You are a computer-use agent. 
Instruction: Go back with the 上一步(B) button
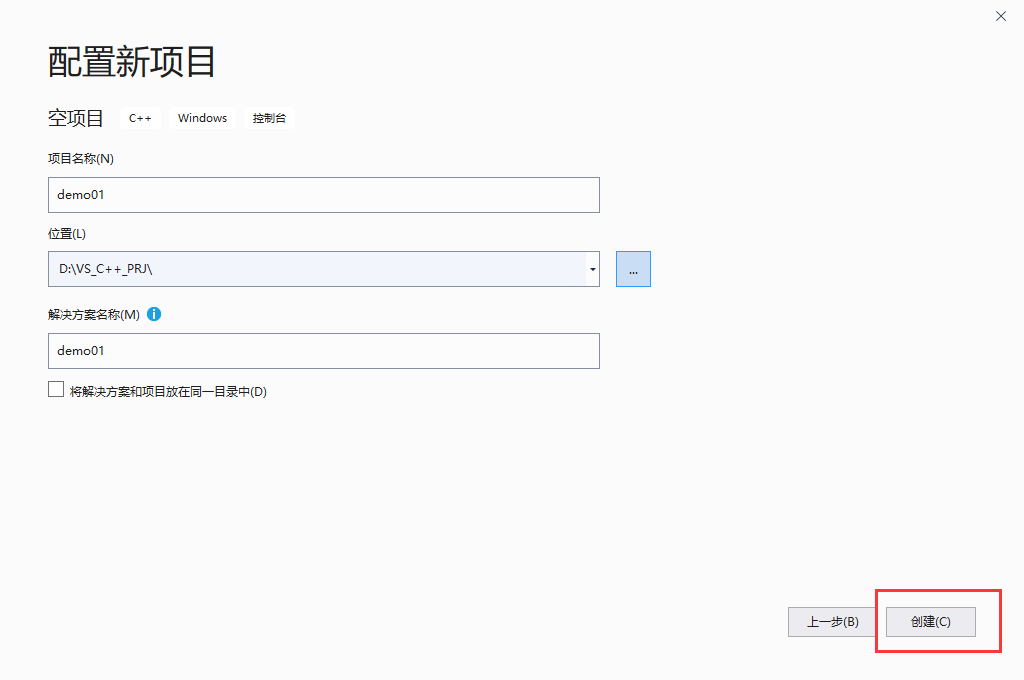click(x=832, y=622)
